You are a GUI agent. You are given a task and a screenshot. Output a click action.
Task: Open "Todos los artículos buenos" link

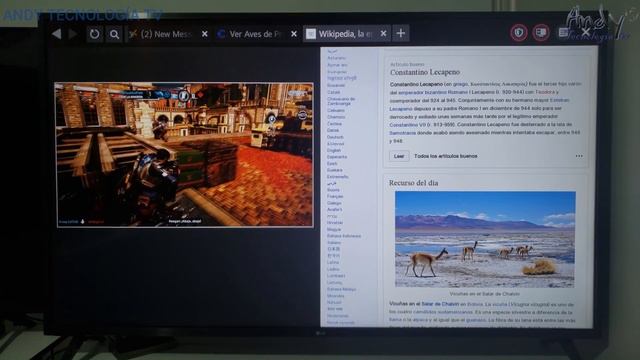445,156
